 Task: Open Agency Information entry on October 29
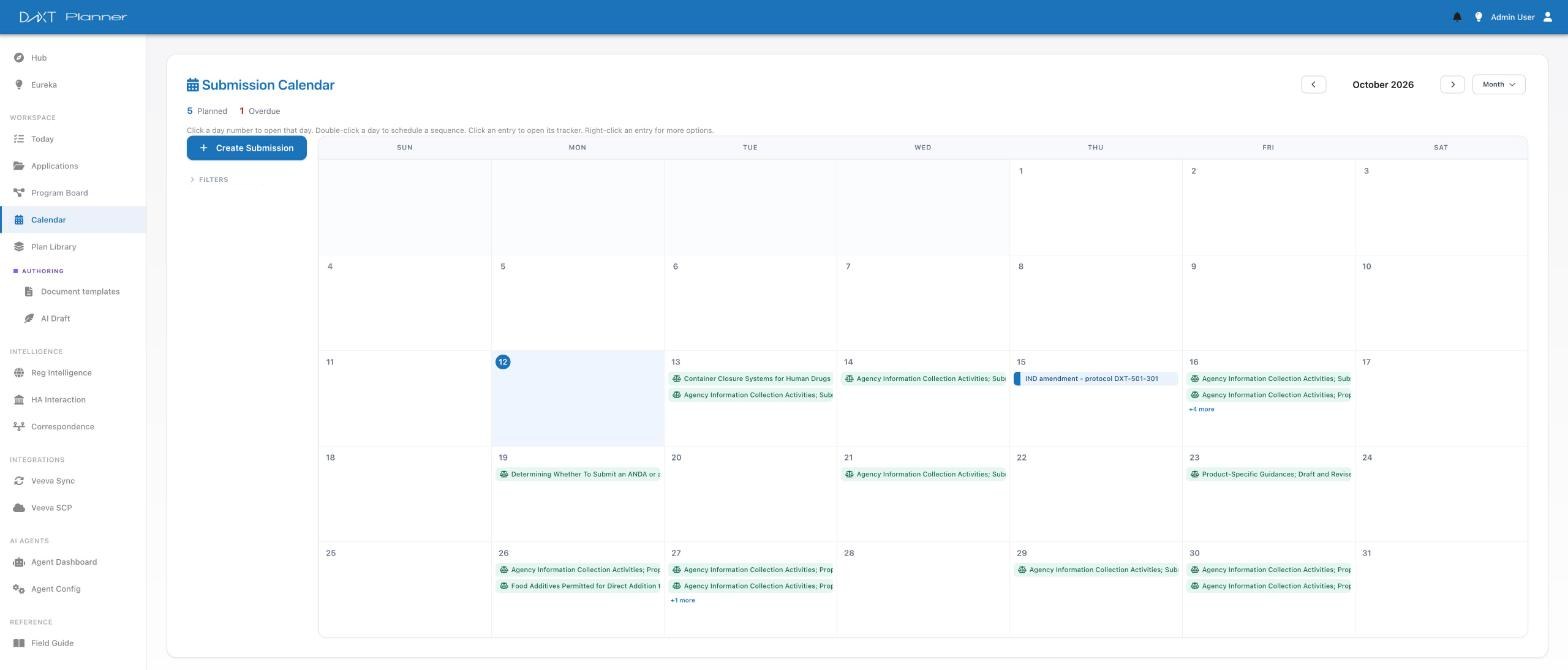click(x=1095, y=570)
